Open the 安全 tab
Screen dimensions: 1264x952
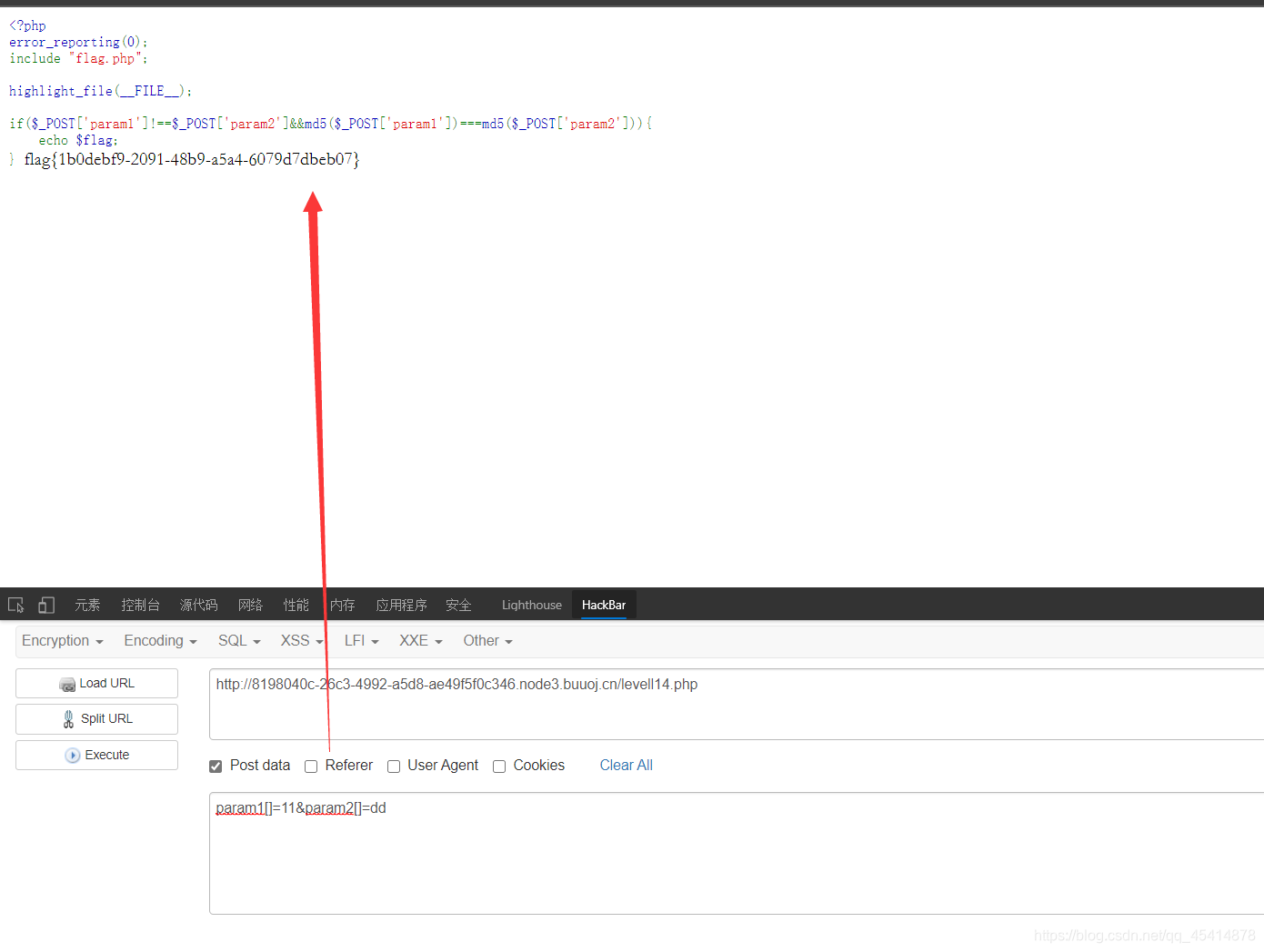click(x=458, y=605)
